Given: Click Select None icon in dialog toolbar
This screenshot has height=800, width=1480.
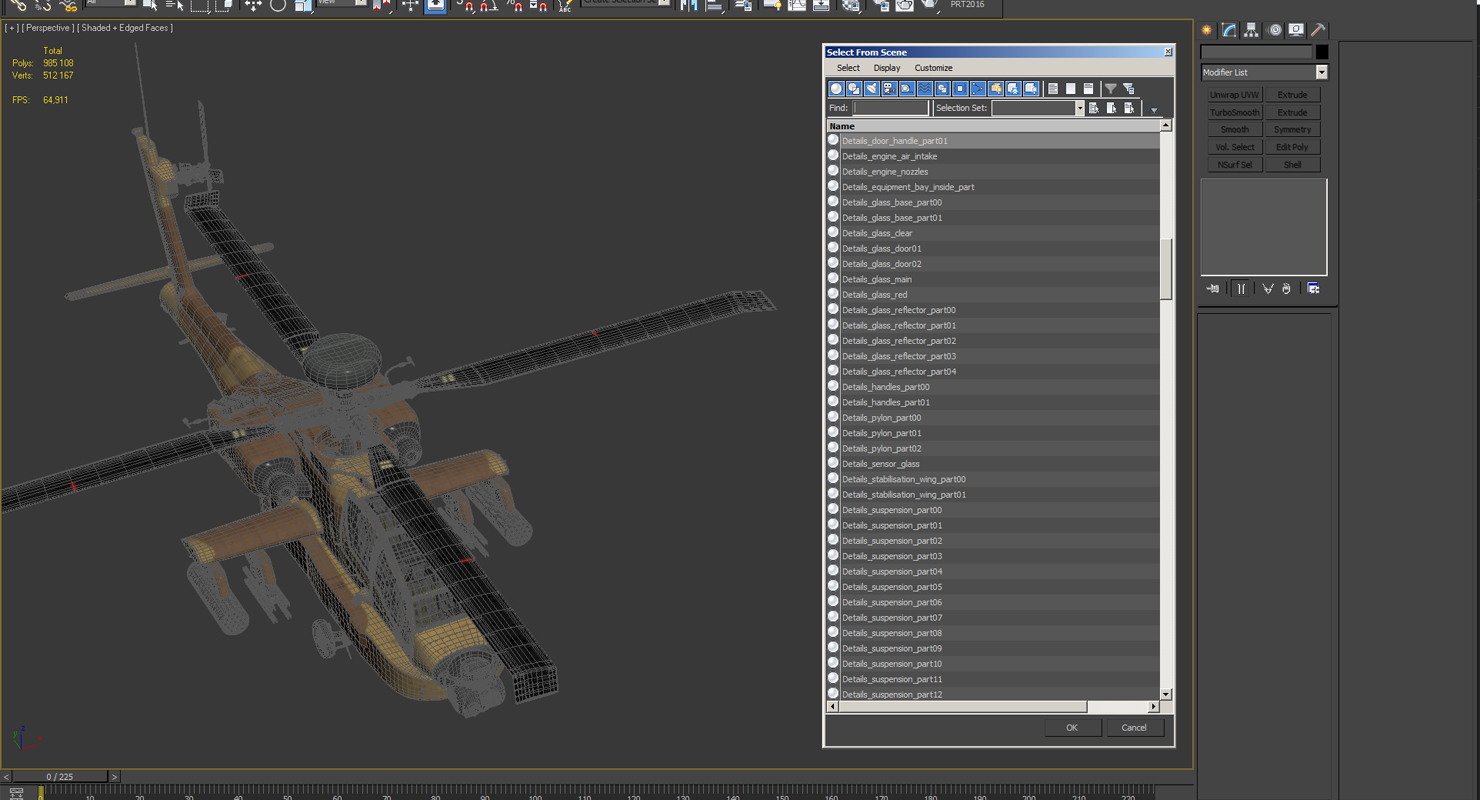Looking at the screenshot, I should 1071,89.
